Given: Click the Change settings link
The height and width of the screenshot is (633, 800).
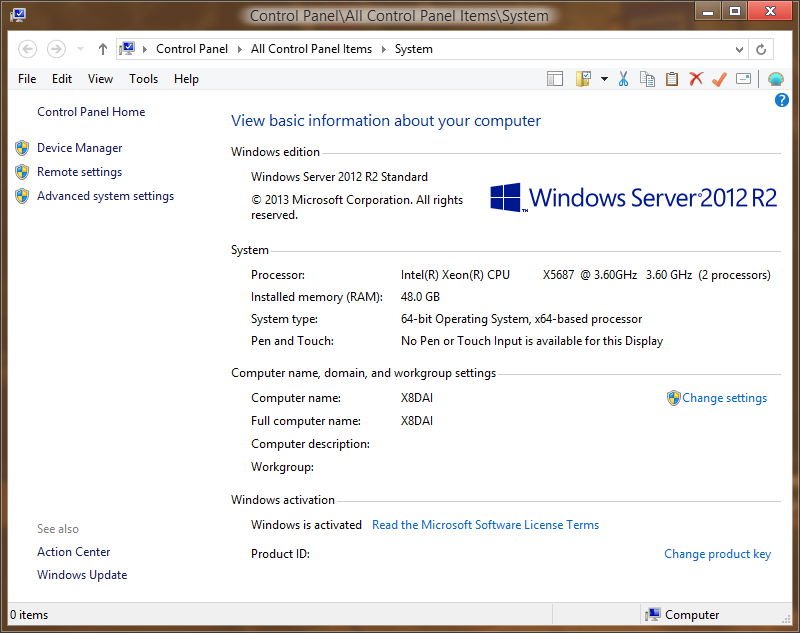Looking at the screenshot, I should (x=724, y=398).
